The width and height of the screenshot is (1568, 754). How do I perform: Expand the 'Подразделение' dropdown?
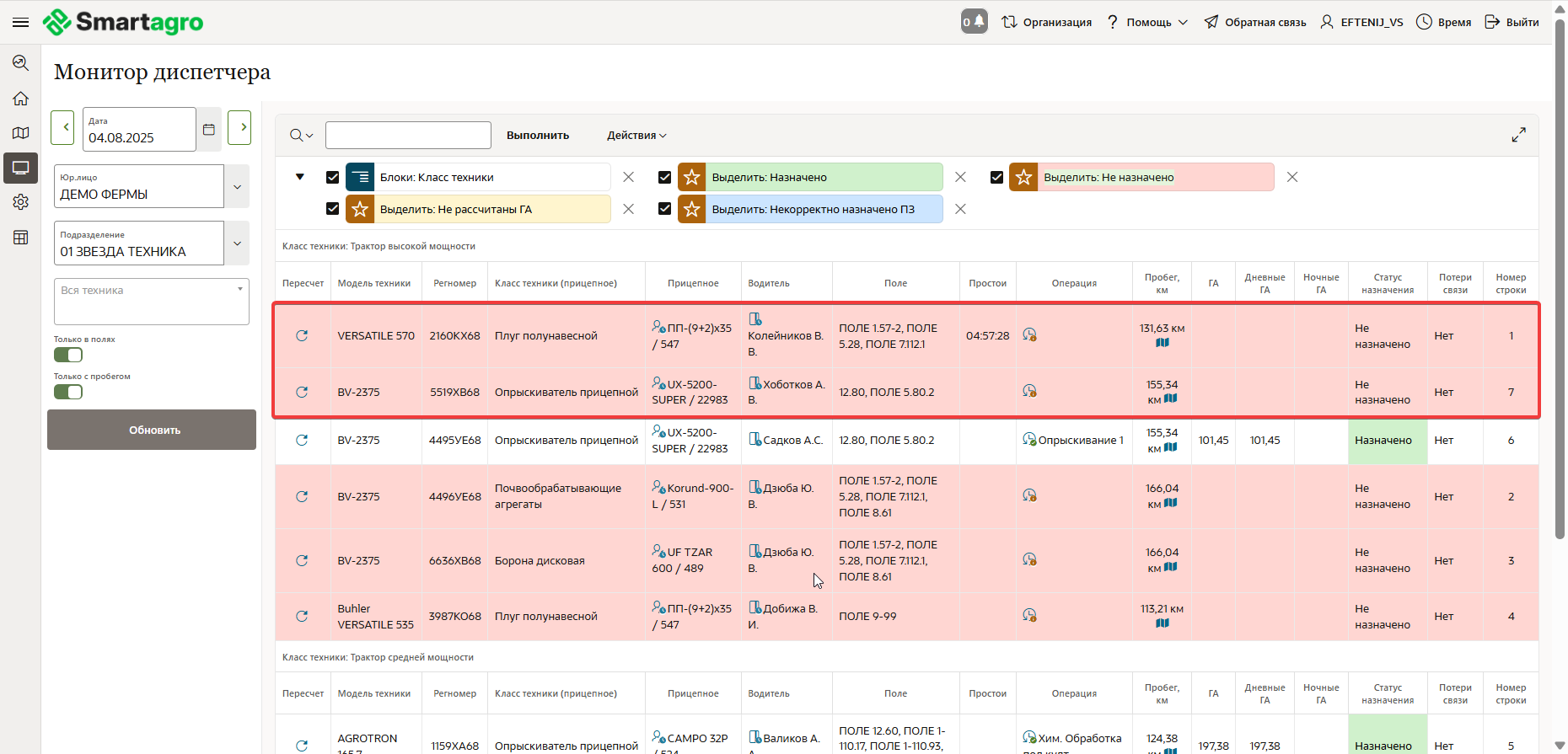pos(237,243)
